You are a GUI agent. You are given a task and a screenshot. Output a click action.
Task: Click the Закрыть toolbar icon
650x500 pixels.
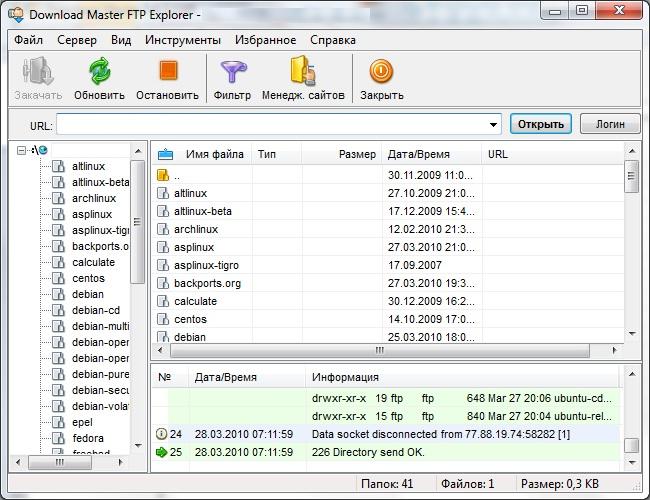pyautogui.click(x=381, y=71)
